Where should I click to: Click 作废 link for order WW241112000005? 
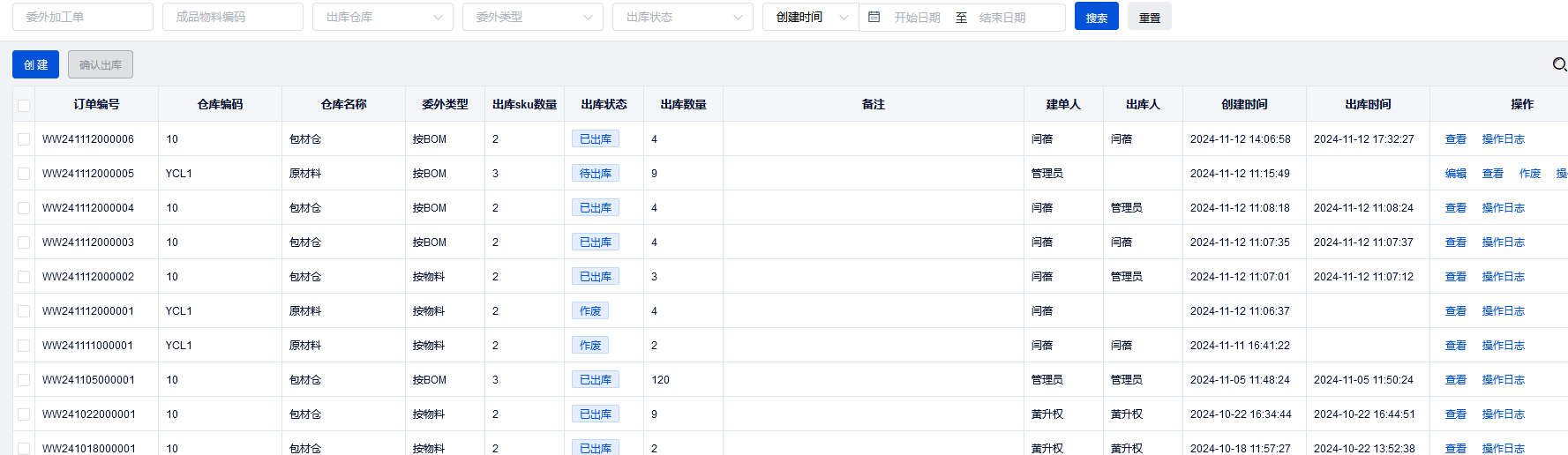pos(1529,174)
